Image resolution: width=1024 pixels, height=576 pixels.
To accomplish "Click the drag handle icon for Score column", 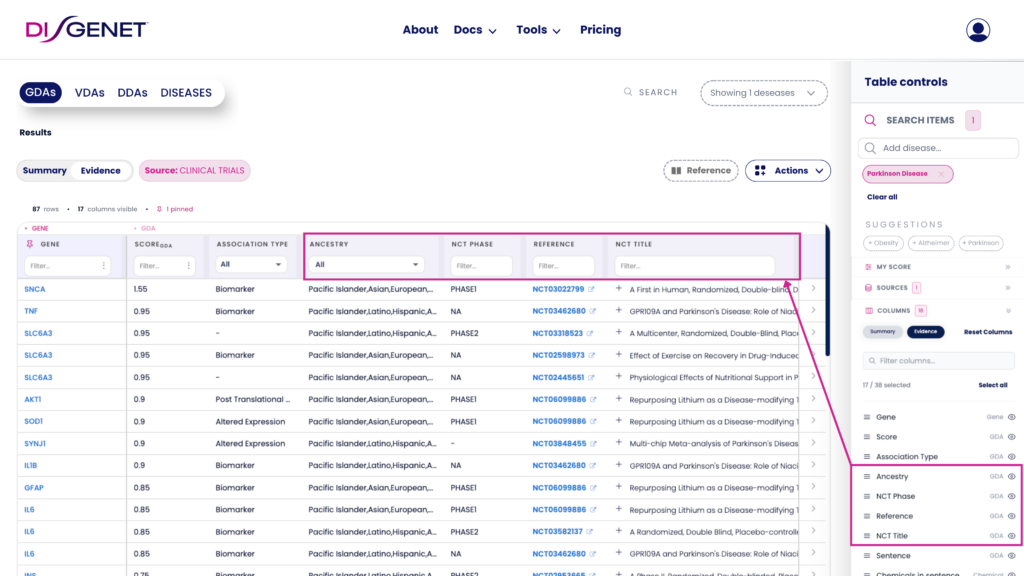I will click(x=867, y=436).
